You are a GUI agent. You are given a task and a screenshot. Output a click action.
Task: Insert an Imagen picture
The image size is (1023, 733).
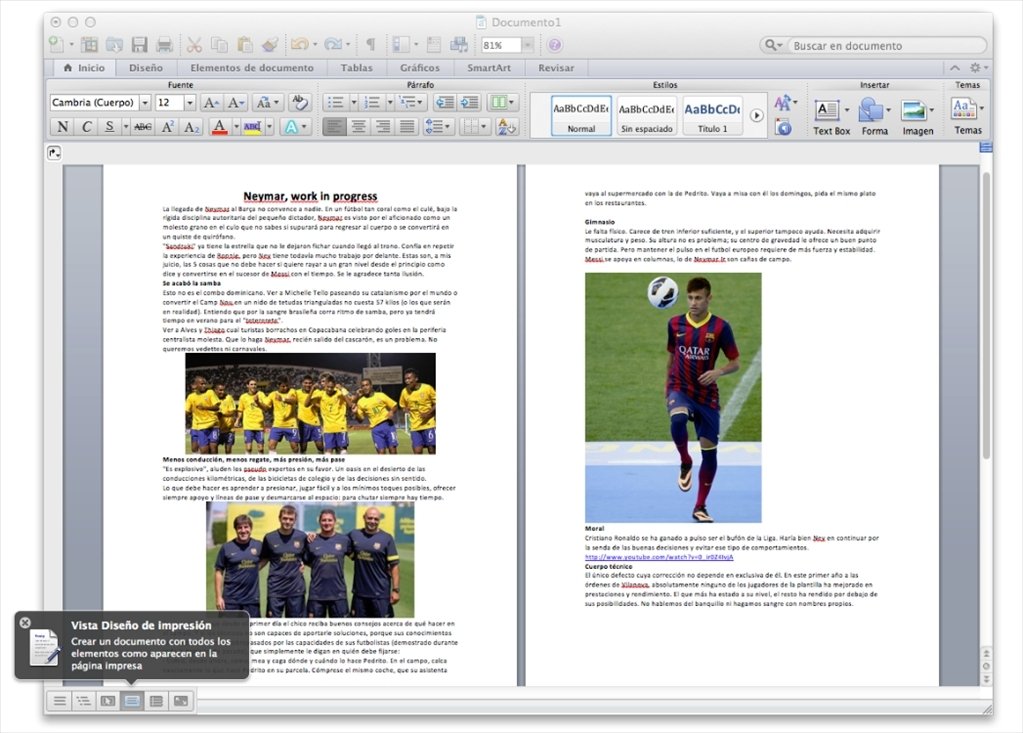tap(917, 117)
